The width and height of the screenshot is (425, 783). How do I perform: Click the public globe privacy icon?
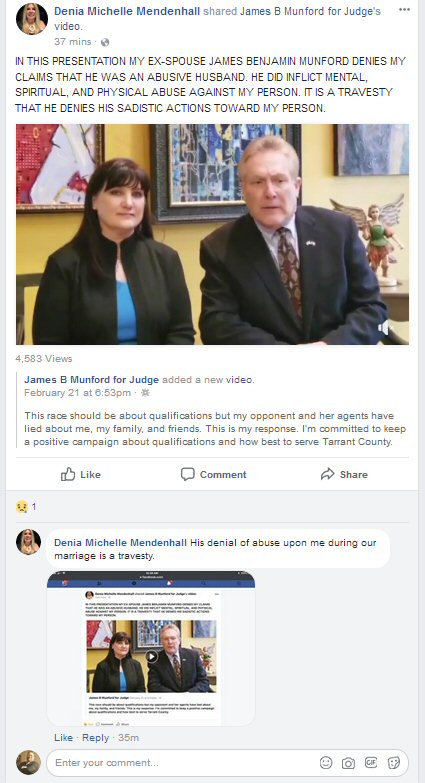tap(105, 42)
